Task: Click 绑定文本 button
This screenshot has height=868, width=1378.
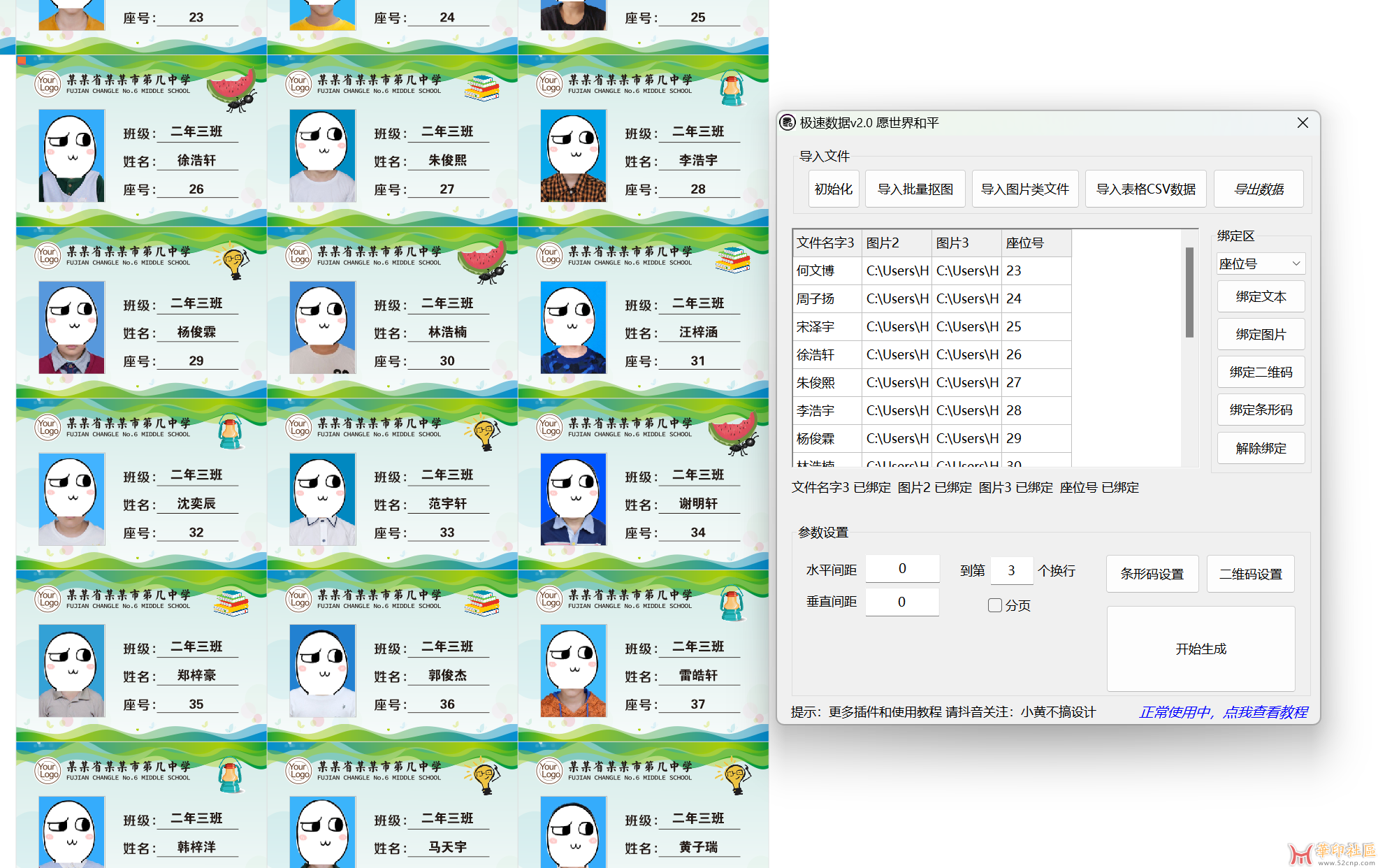Action: click(x=1261, y=296)
